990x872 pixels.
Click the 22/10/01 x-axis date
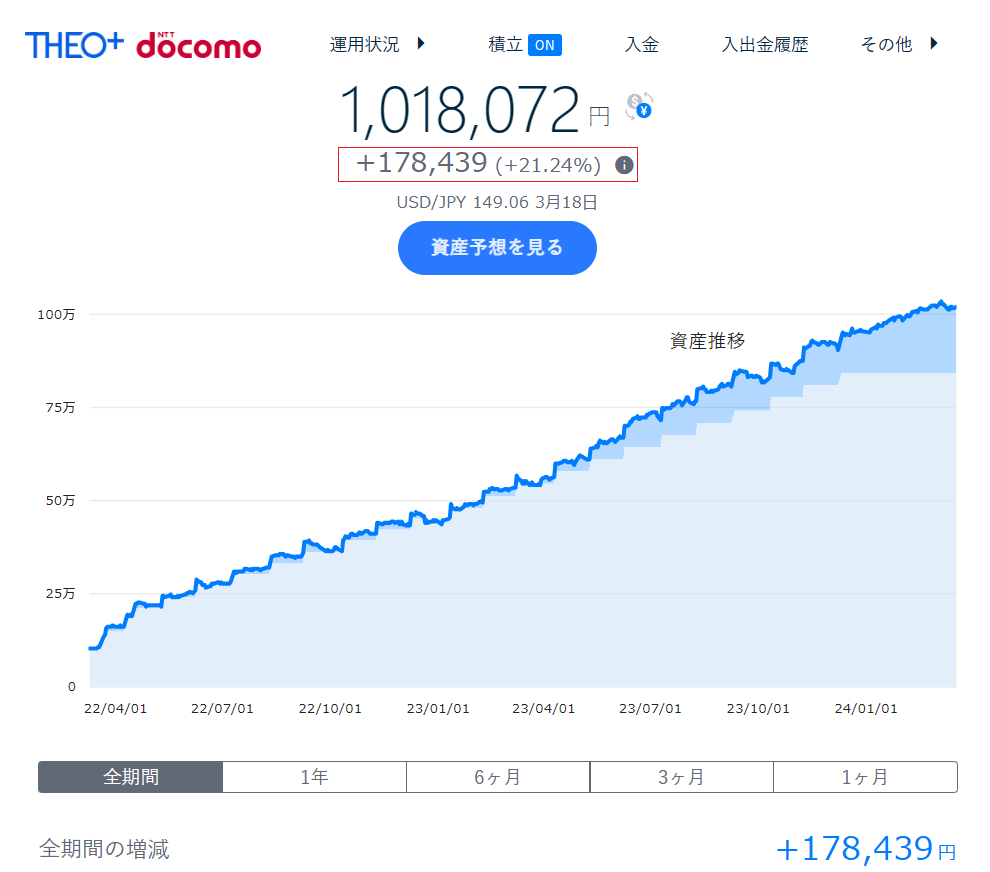330,708
